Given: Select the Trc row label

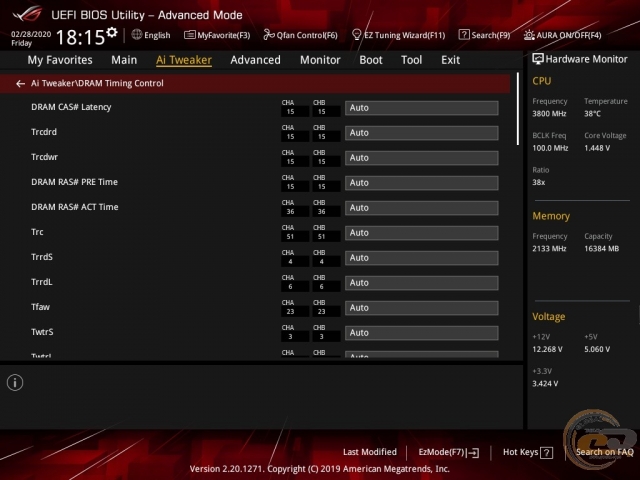Looking at the screenshot, I should 37,232.
